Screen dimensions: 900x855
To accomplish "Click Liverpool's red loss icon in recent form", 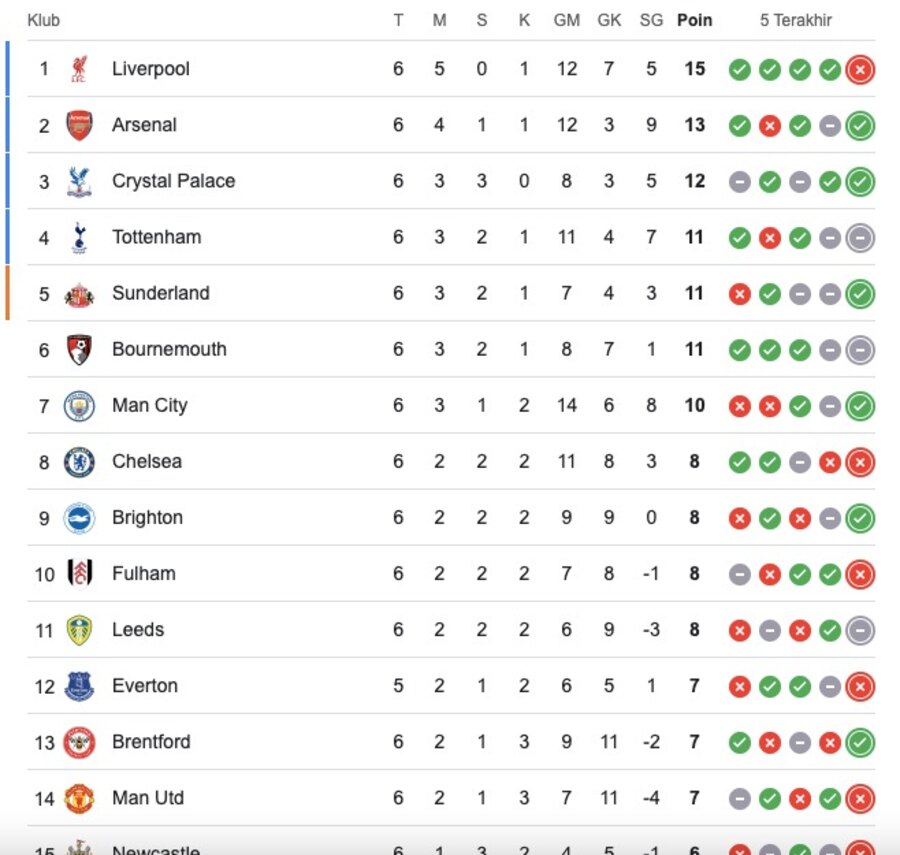I will point(859,70).
